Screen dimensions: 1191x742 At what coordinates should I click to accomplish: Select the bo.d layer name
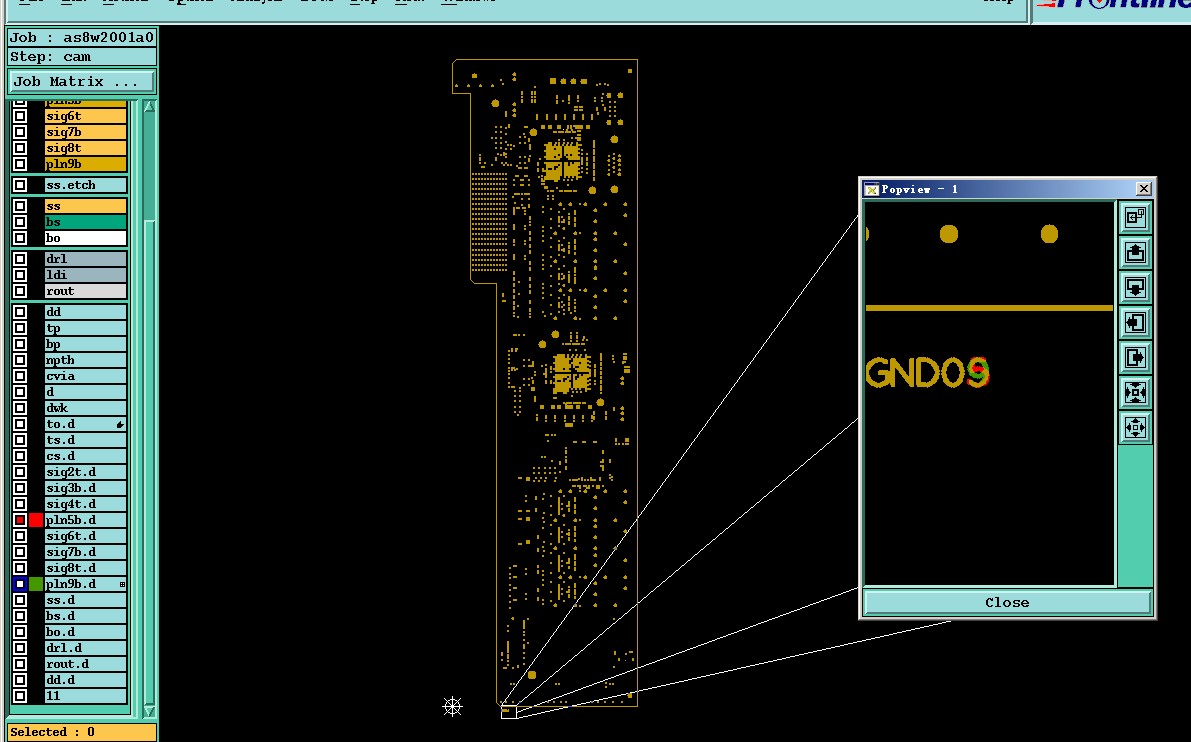click(85, 632)
